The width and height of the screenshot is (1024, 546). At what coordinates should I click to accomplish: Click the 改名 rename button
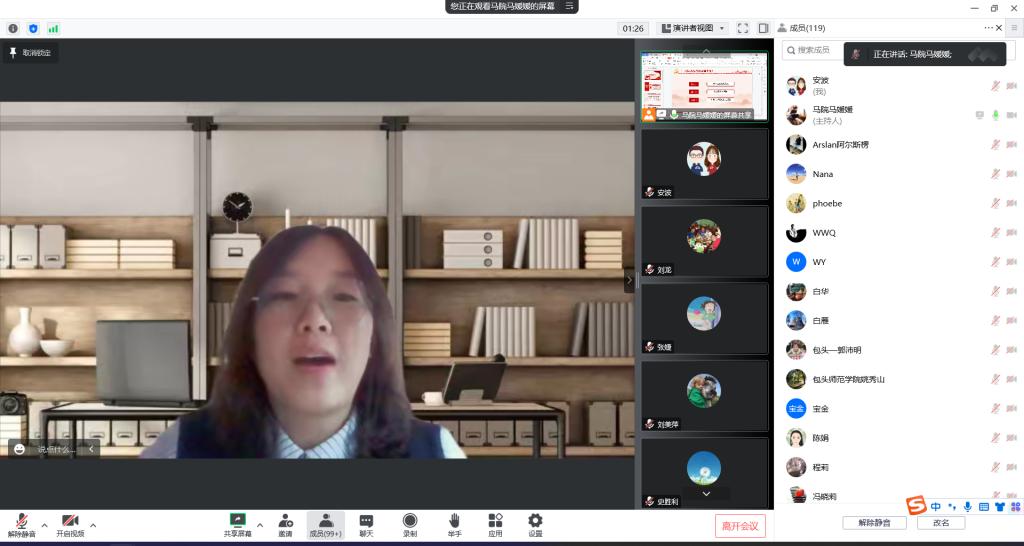tap(941, 523)
